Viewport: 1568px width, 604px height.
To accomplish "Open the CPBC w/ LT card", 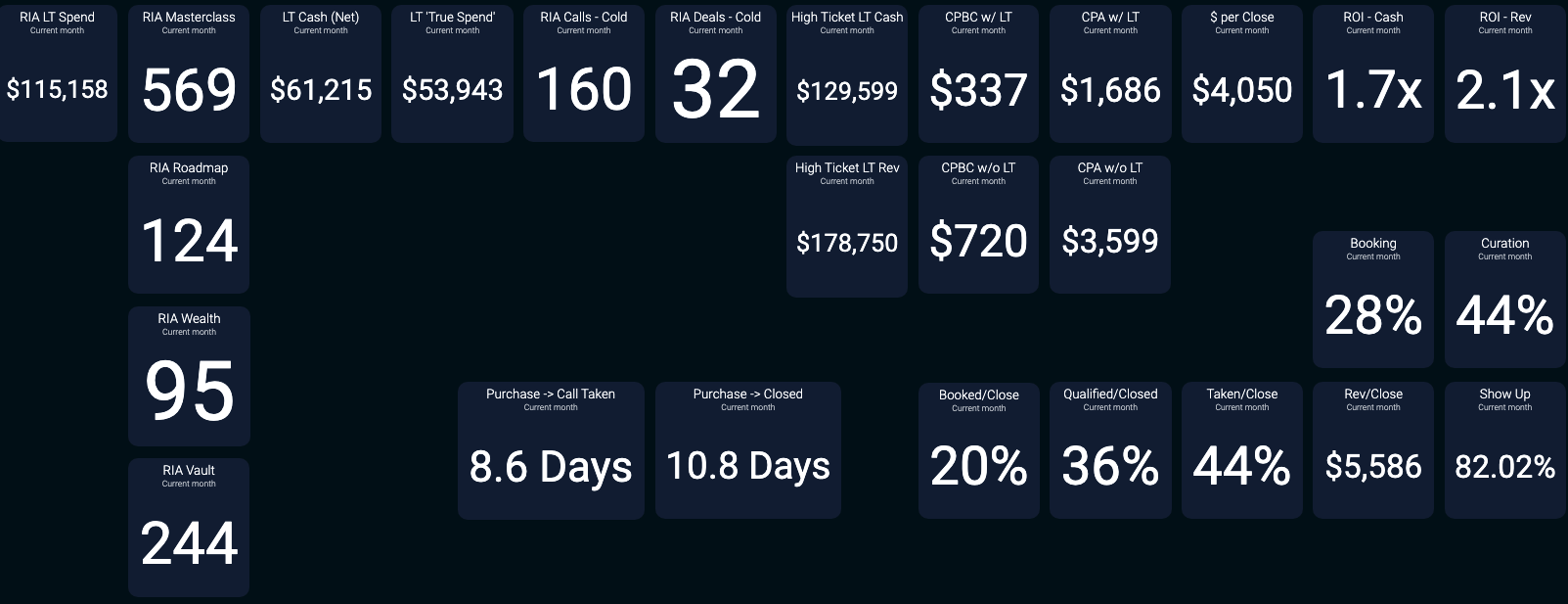I will point(978,73).
